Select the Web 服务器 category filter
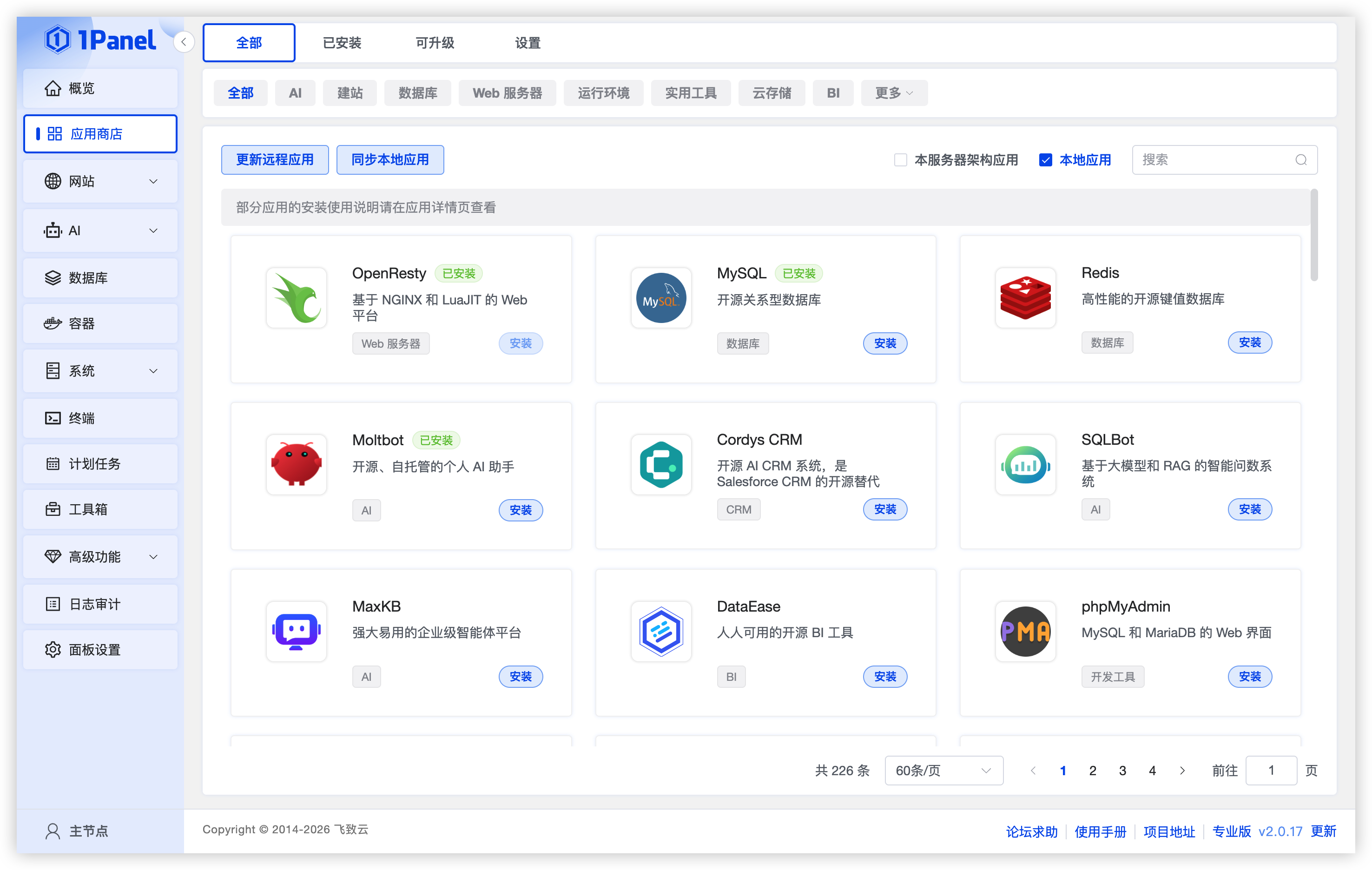Screen dimensions: 1372x870 click(x=507, y=92)
